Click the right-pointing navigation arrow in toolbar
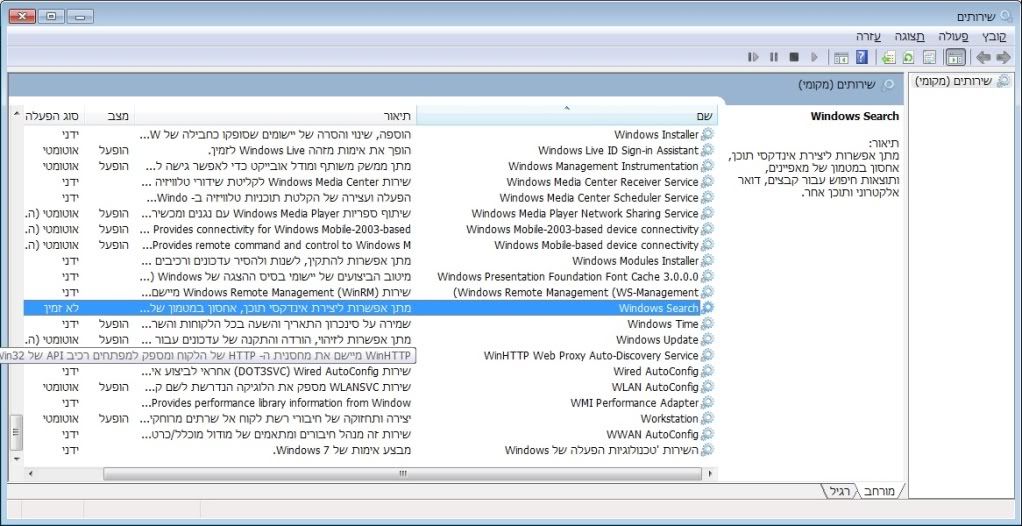Image resolution: width=1022 pixels, height=526 pixels. pos(1003,57)
